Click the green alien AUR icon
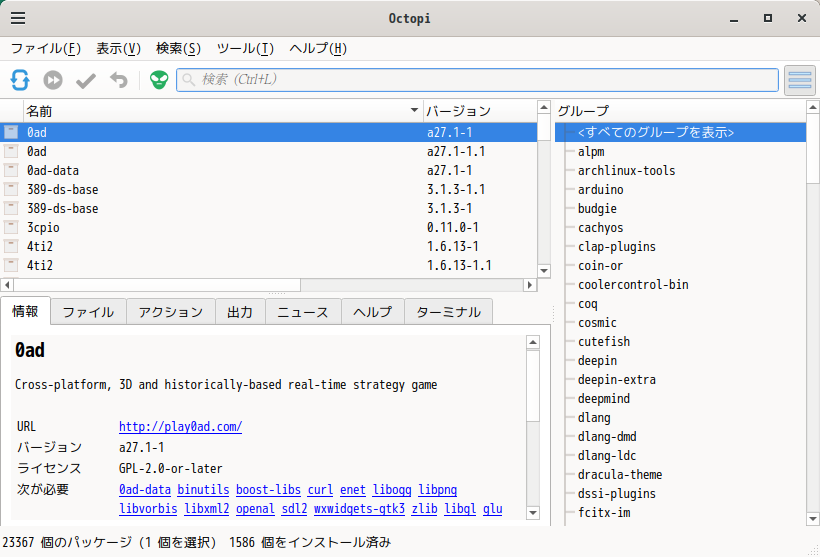Screen dimensions: 820x557 coord(159,80)
